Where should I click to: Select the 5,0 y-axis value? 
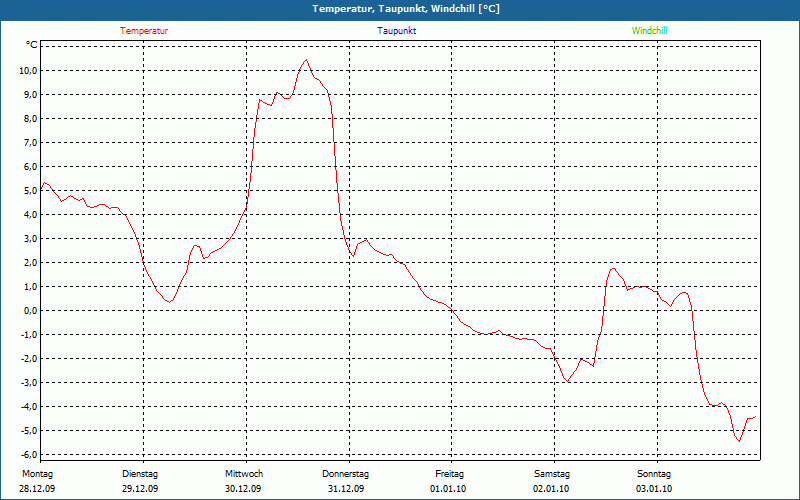(30, 190)
